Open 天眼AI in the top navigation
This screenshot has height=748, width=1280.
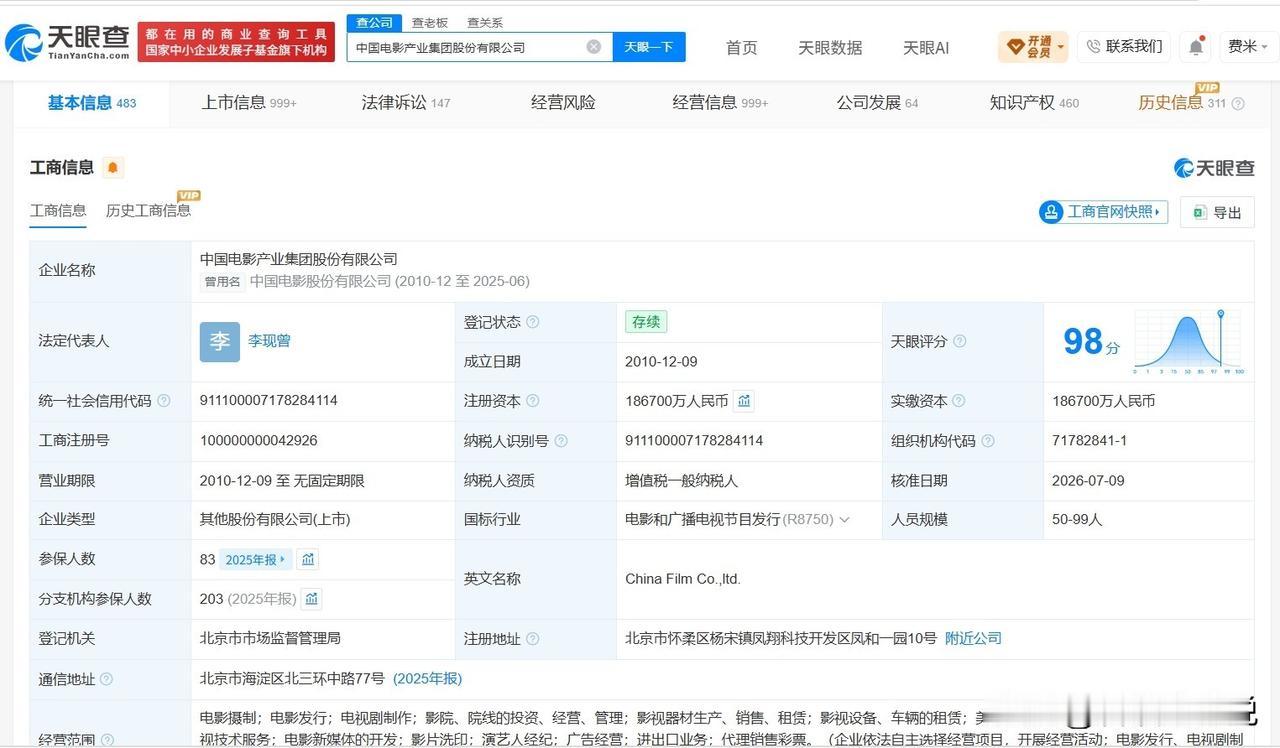click(x=926, y=48)
